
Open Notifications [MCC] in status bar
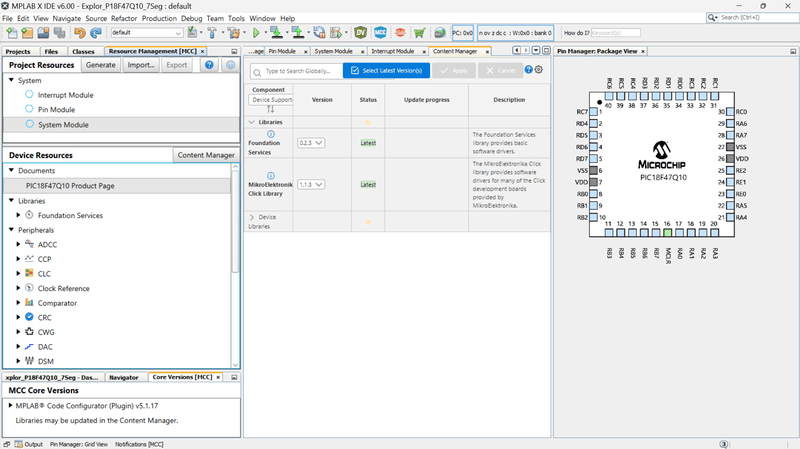[x=139, y=444]
